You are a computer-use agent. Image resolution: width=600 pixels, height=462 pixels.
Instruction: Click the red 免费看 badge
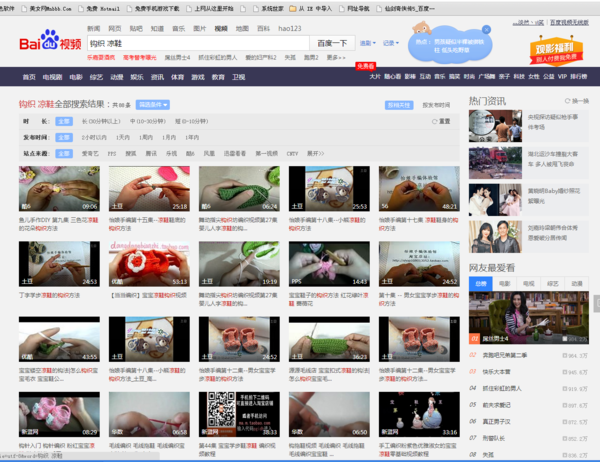pyautogui.click(x=365, y=66)
